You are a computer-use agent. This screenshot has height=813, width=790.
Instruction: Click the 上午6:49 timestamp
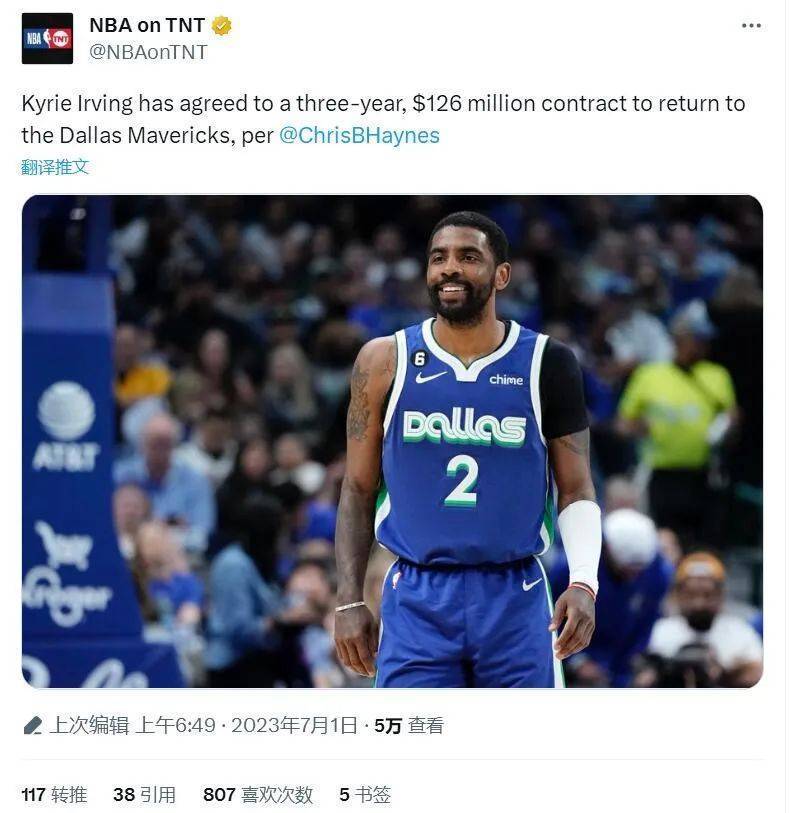click(x=175, y=725)
